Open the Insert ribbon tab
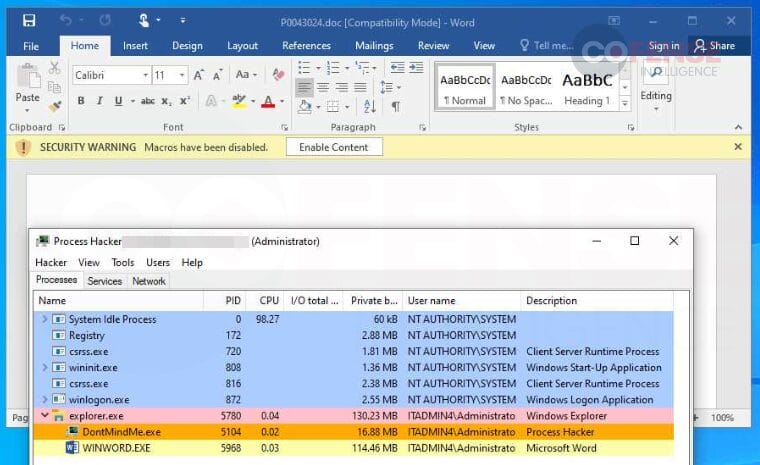 click(x=135, y=46)
